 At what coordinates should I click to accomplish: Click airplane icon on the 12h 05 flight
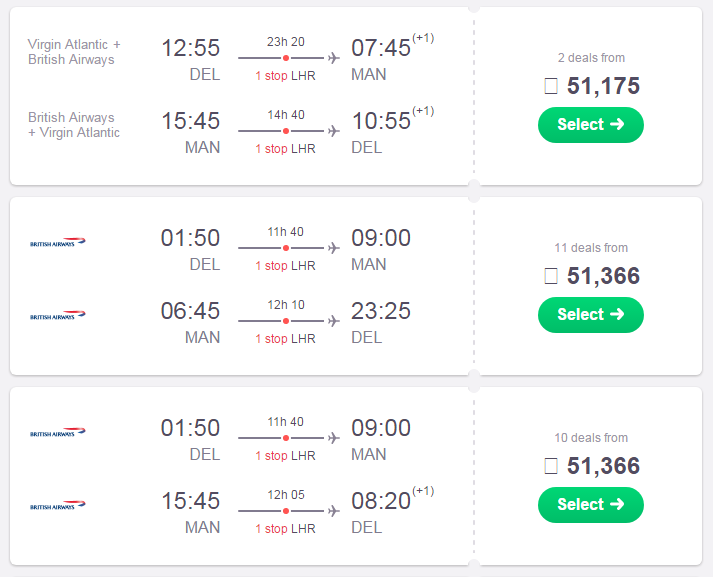click(334, 511)
